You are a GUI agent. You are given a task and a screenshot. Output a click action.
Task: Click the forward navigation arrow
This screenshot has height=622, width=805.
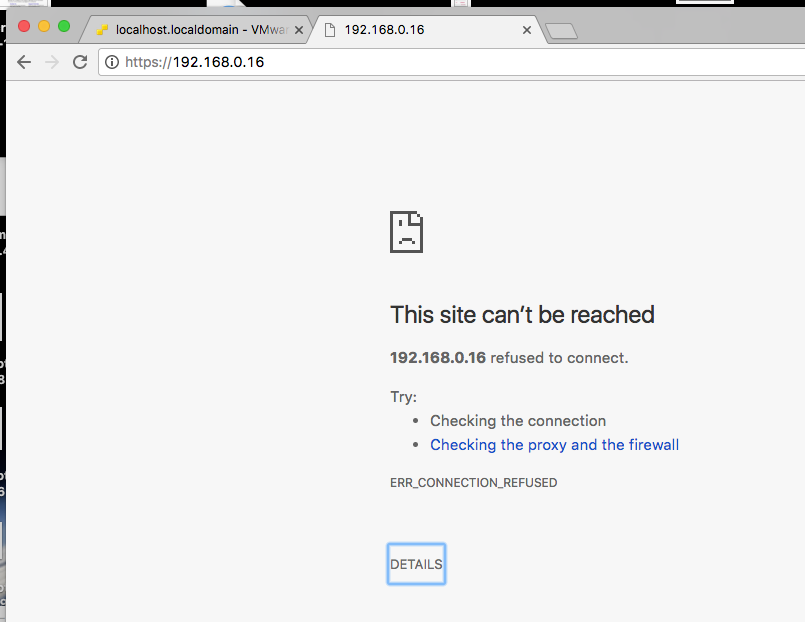point(52,62)
